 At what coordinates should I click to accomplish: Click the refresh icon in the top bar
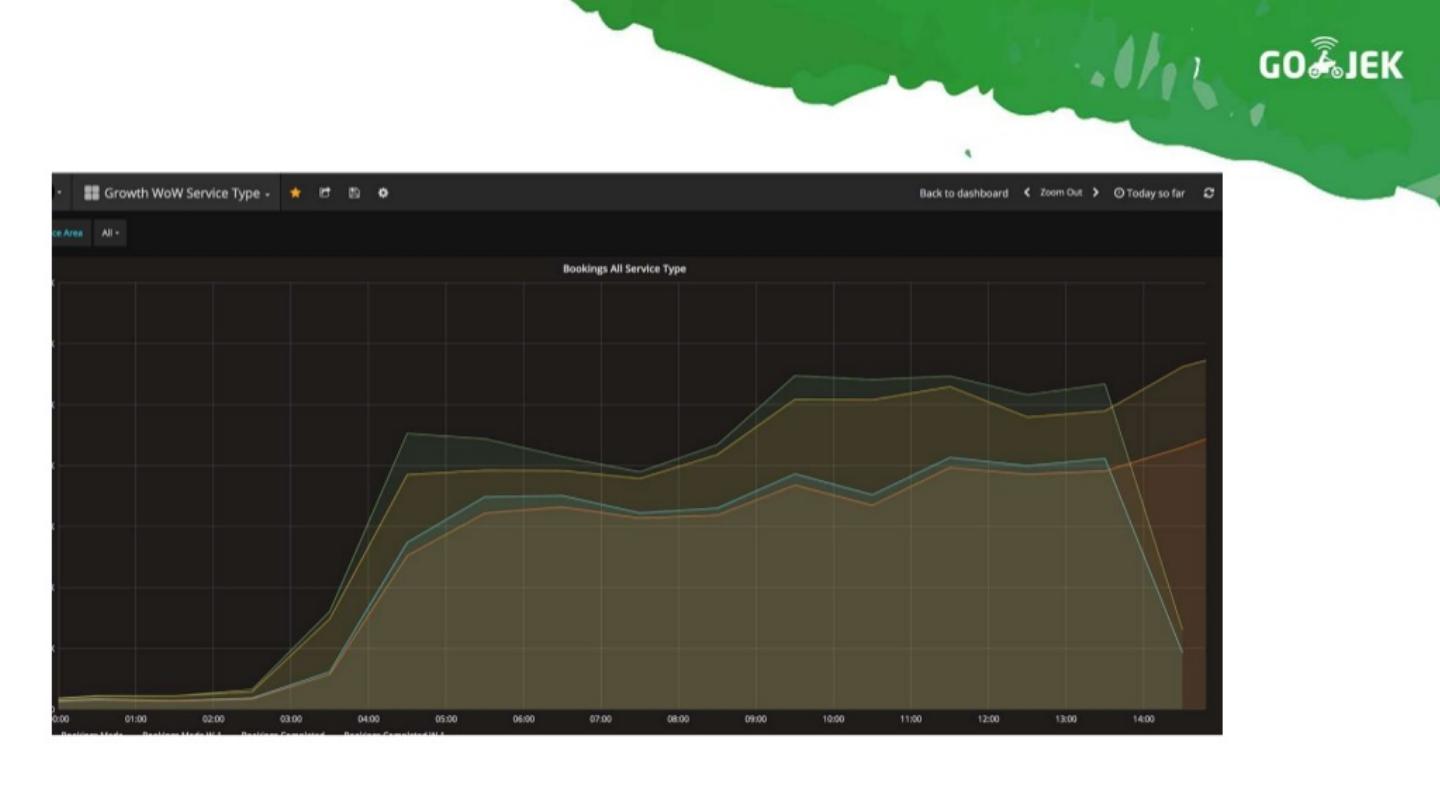1209,193
